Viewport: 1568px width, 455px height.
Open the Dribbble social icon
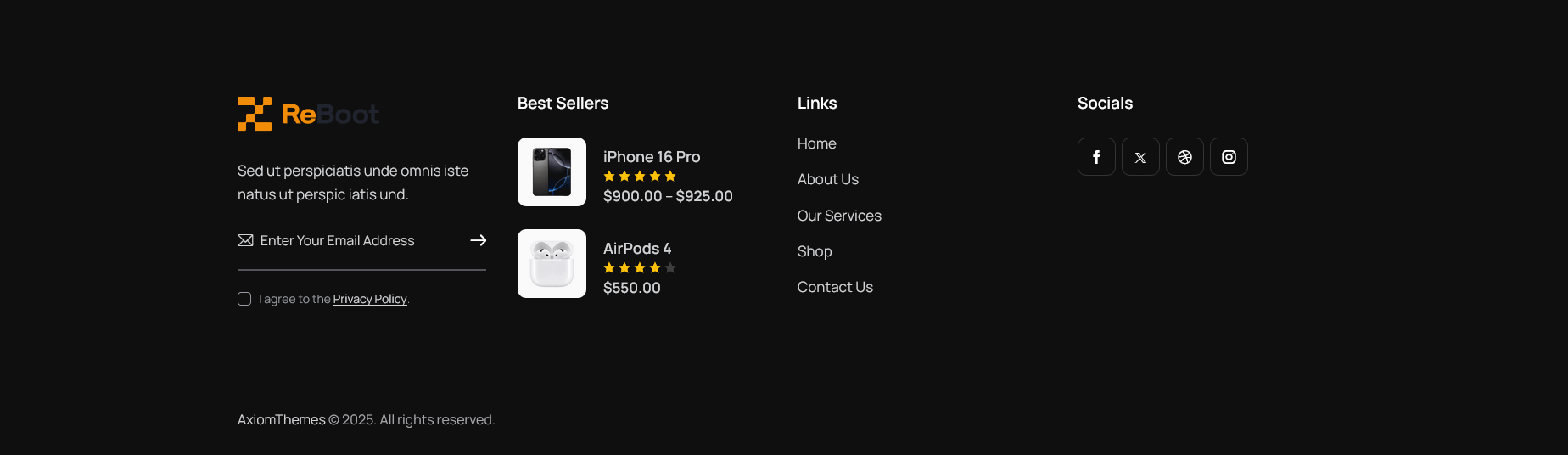[x=1184, y=157]
